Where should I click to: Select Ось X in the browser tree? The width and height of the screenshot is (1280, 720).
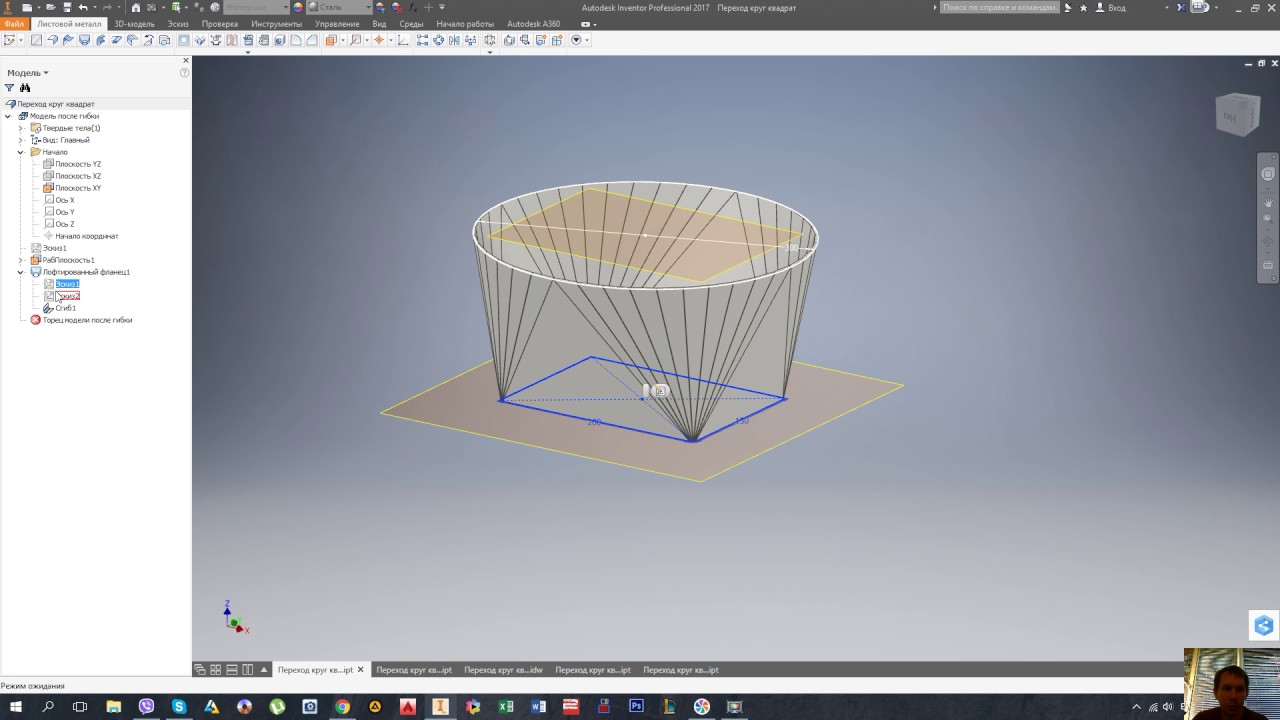point(64,200)
